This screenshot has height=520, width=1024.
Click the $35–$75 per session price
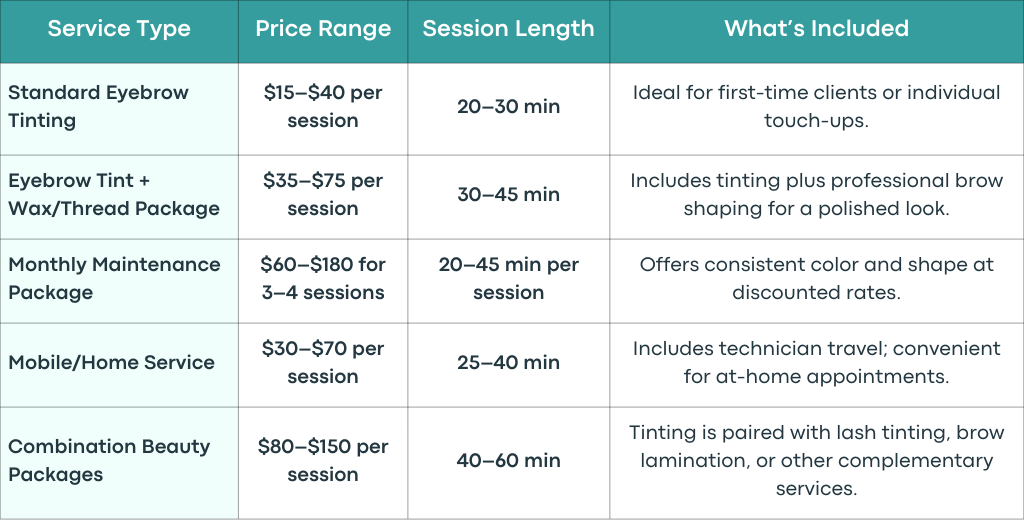pos(323,195)
